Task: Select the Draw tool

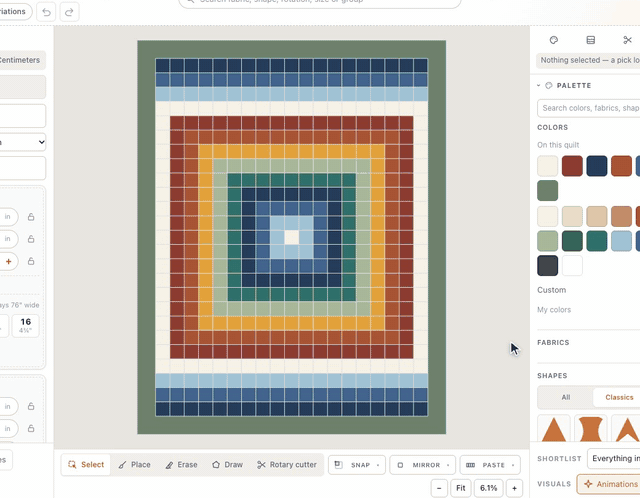Action: pyautogui.click(x=227, y=465)
